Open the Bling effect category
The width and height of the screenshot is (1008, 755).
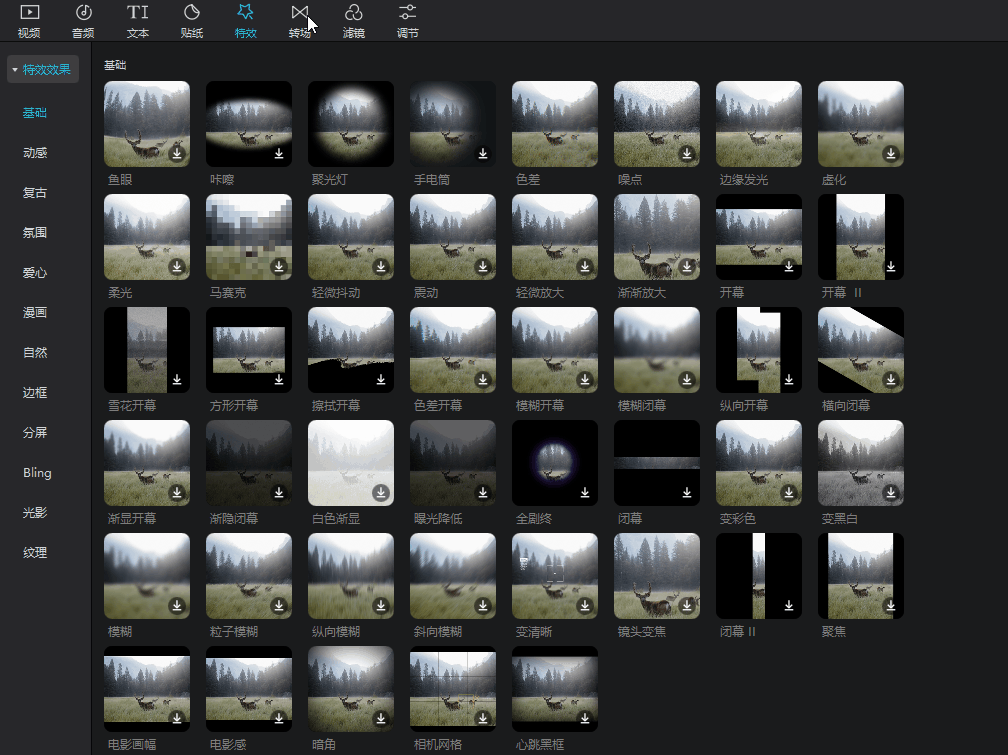click(x=37, y=473)
